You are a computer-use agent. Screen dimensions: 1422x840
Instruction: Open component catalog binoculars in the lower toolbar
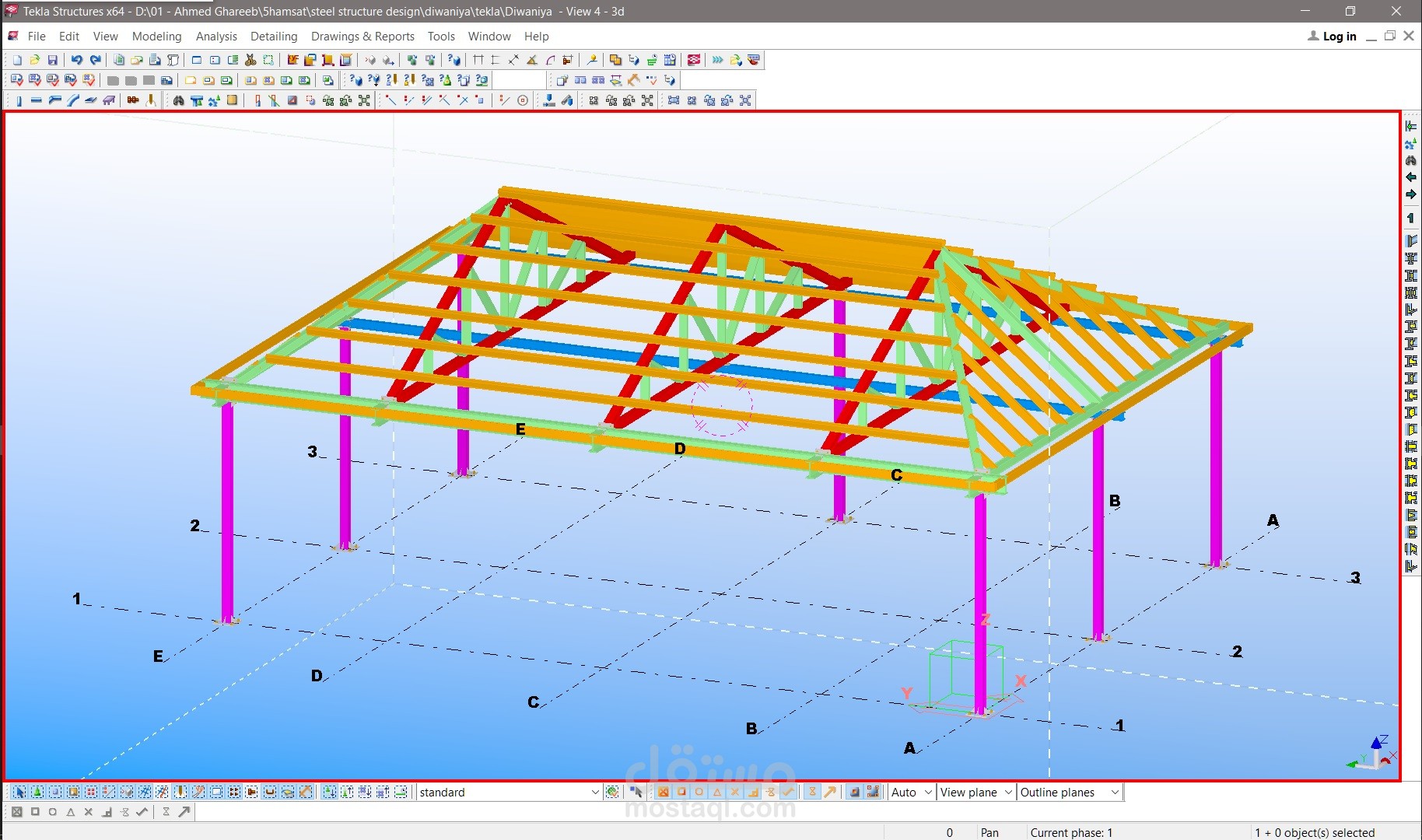(178, 100)
